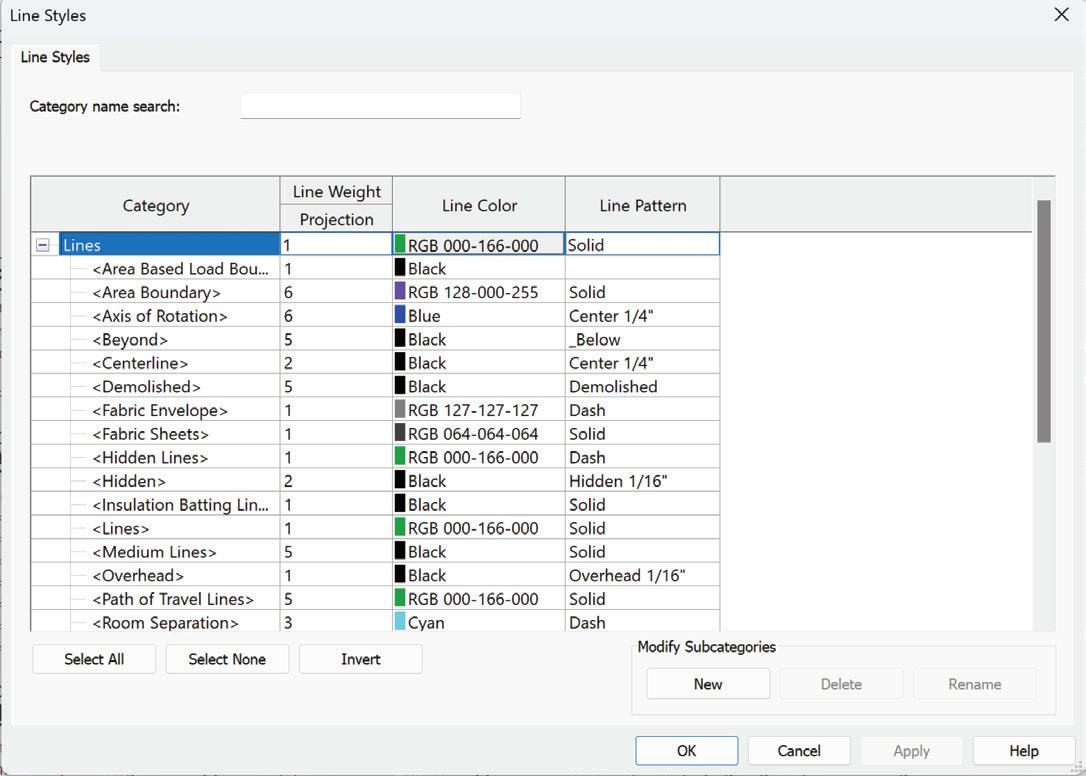Open Dash pattern for Room Separation
The width and height of the screenshot is (1086, 776).
(x=642, y=621)
